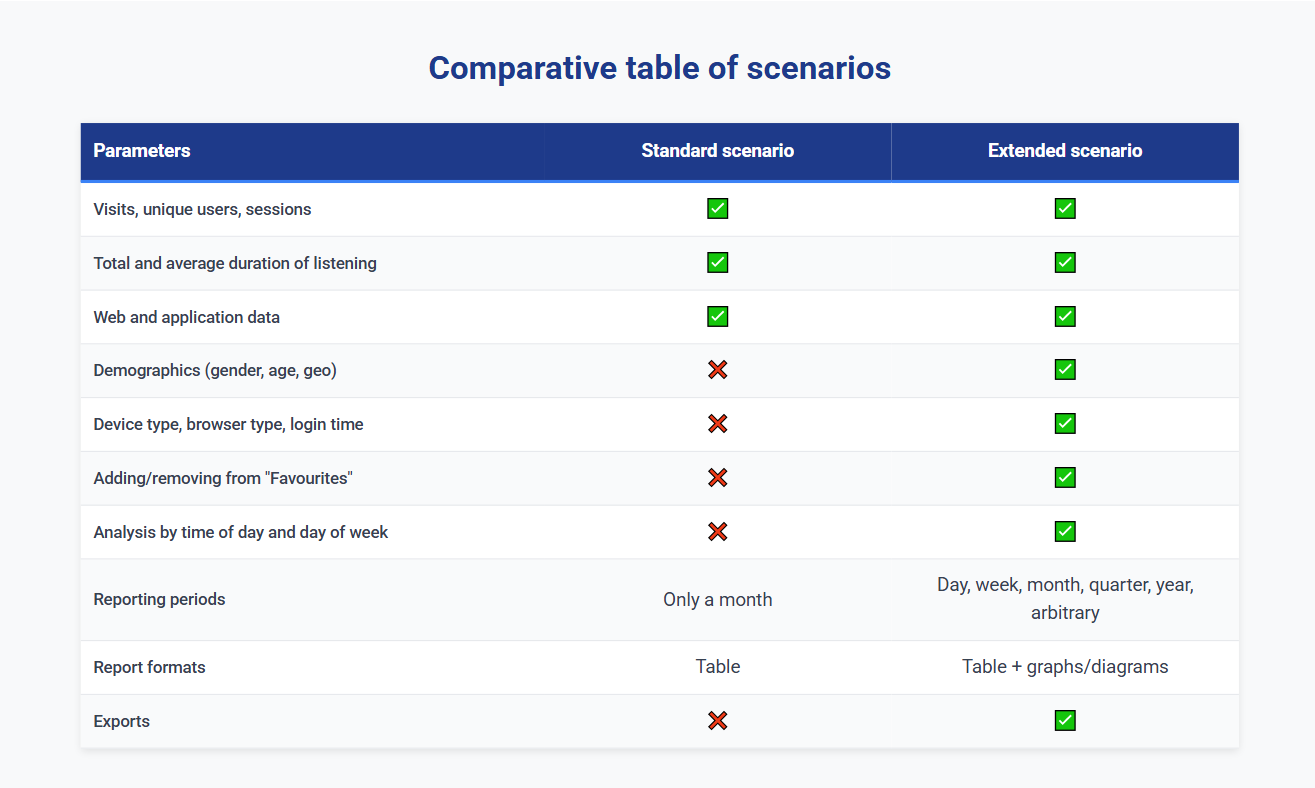Click the Standard scenario checkmark for Visits row
The image size is (1315, 788).
click(x=717, y=209)
